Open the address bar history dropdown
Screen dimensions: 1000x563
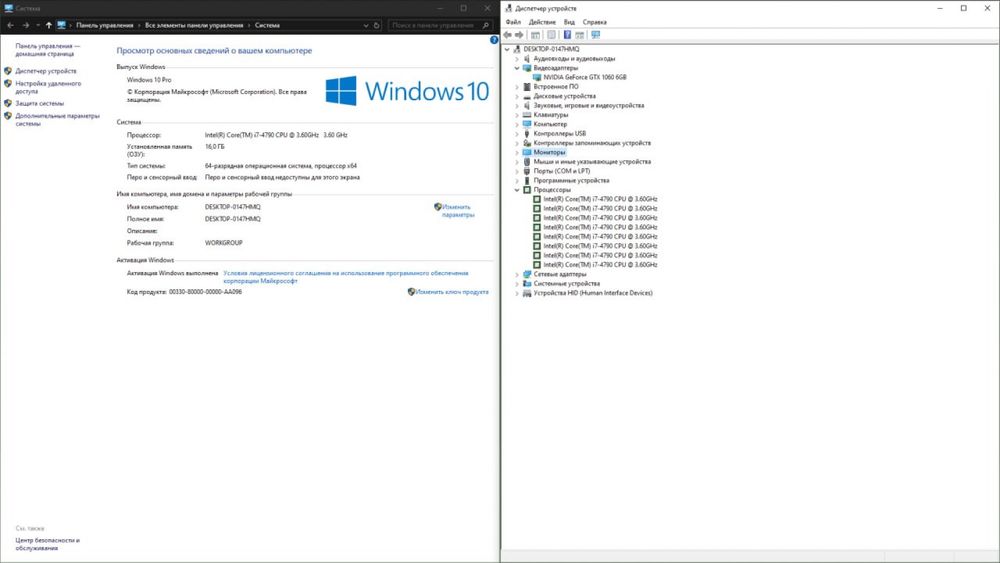366,26
